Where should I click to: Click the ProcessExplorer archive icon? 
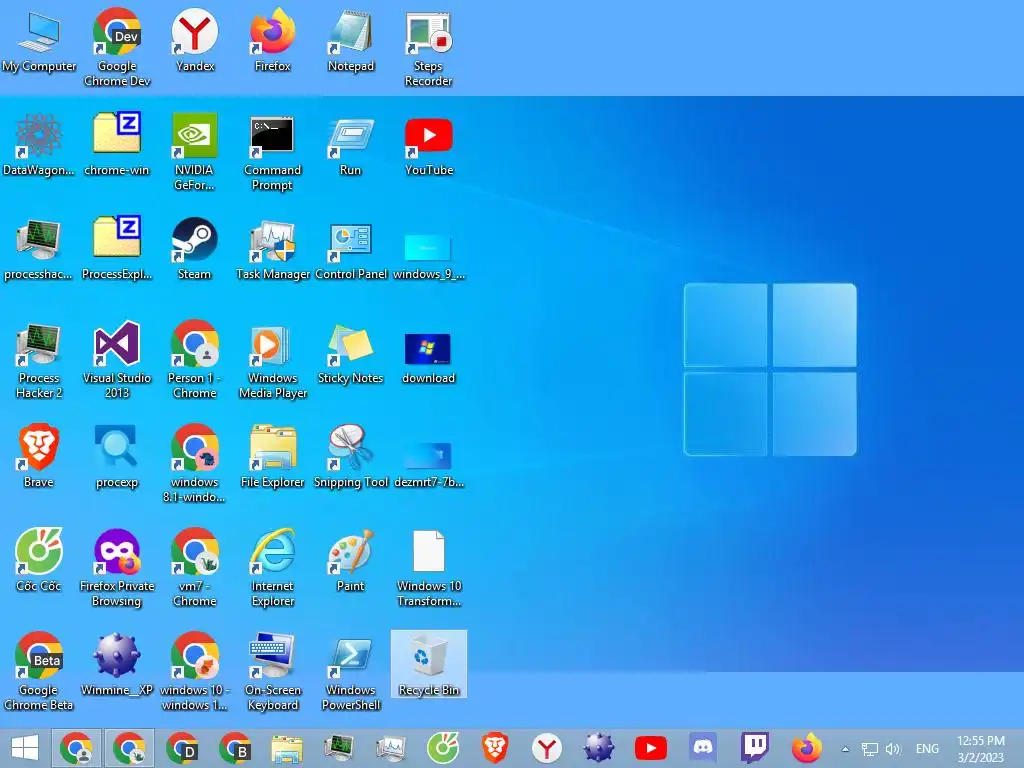tap(117, 249)
